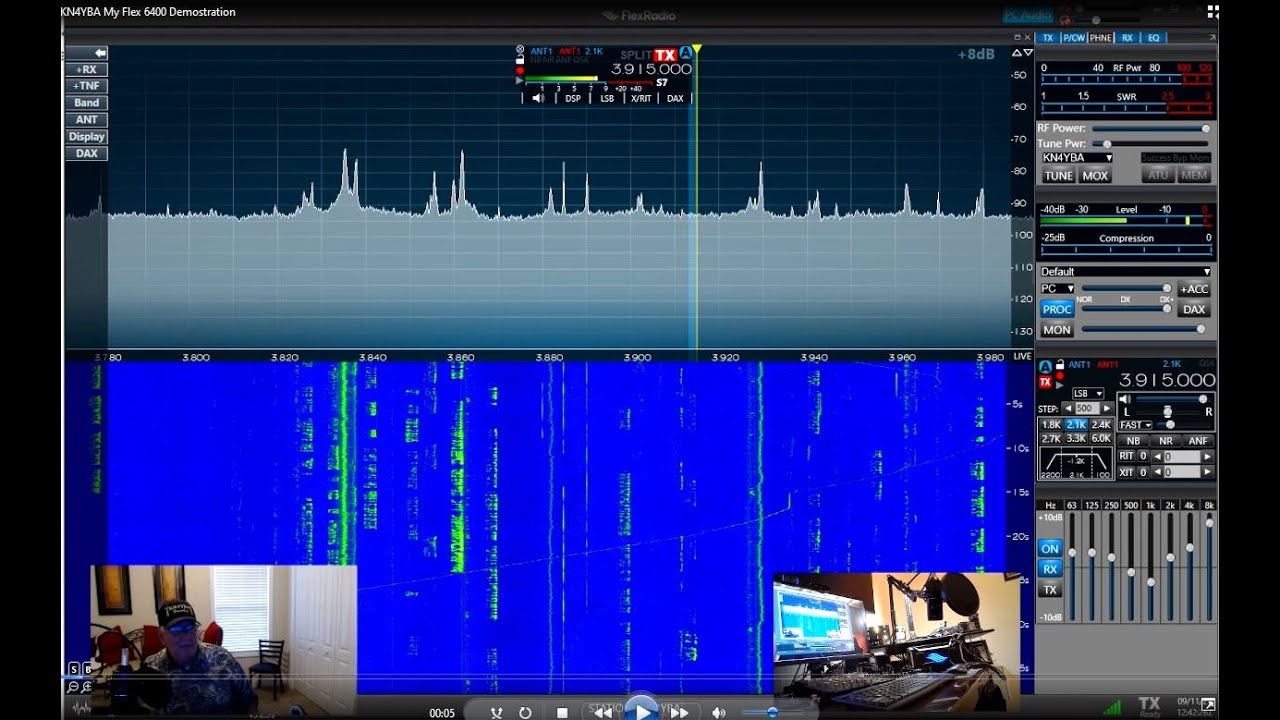This screenshot has height=720, width=1280.
Task: Raise the panadapter scale with the up triangle
Action: 1016,53
